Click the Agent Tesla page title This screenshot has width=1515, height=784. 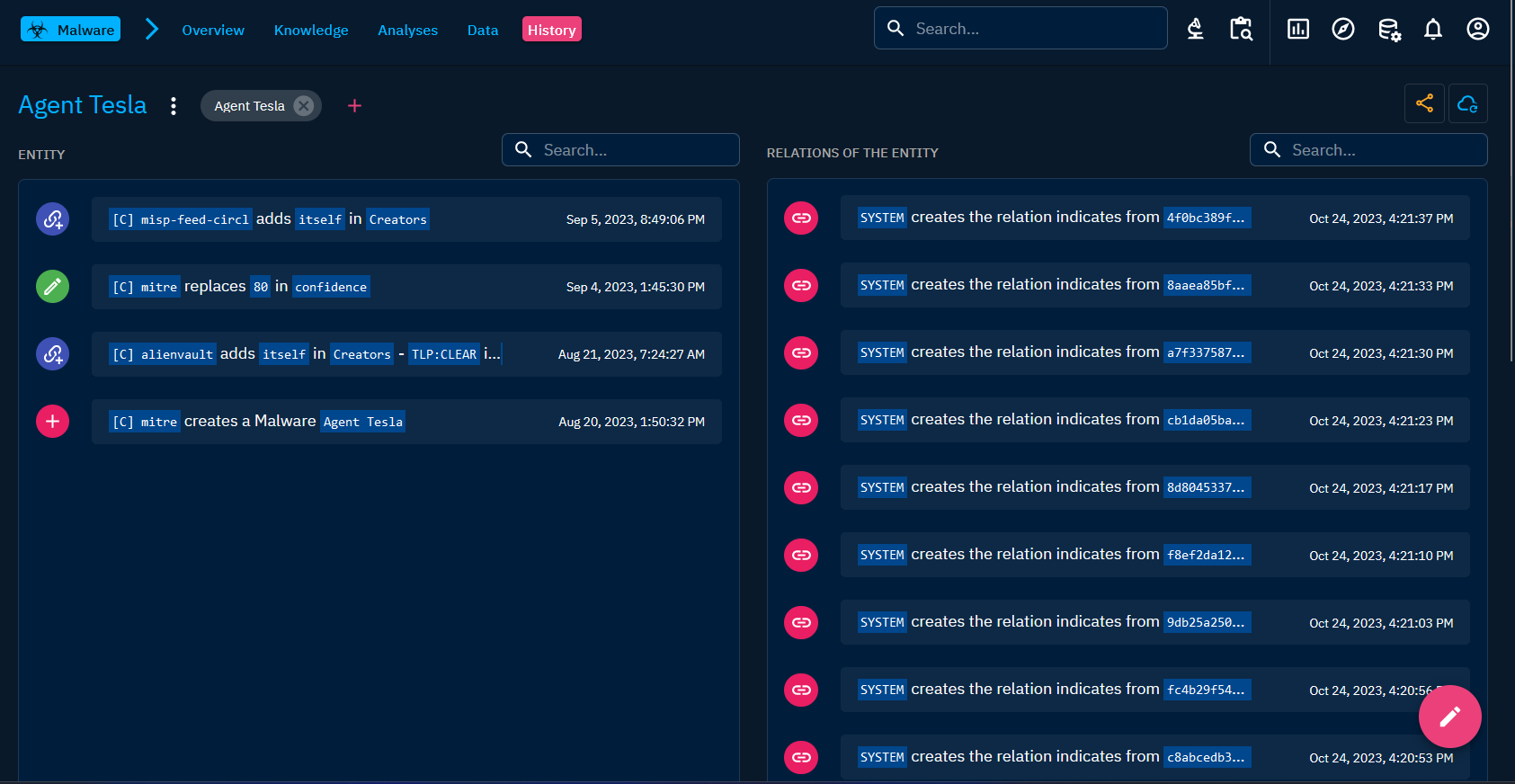pyautogui.click(x=83, y=105)
